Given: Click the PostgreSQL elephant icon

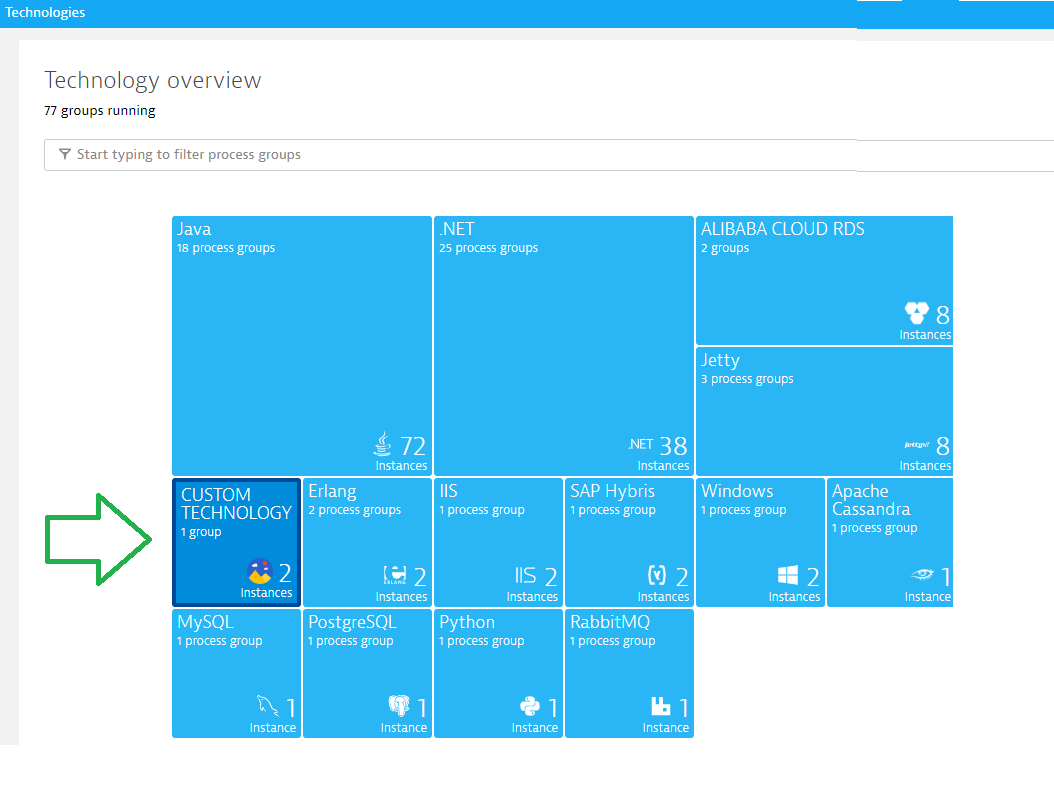Looking at the screenshot, I should tap(399, 706).
